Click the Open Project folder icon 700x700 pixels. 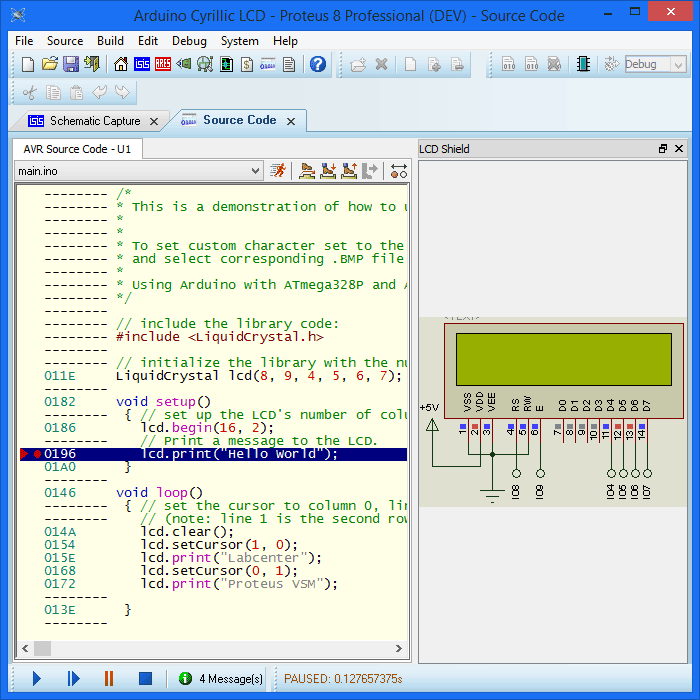click(49, 64)
